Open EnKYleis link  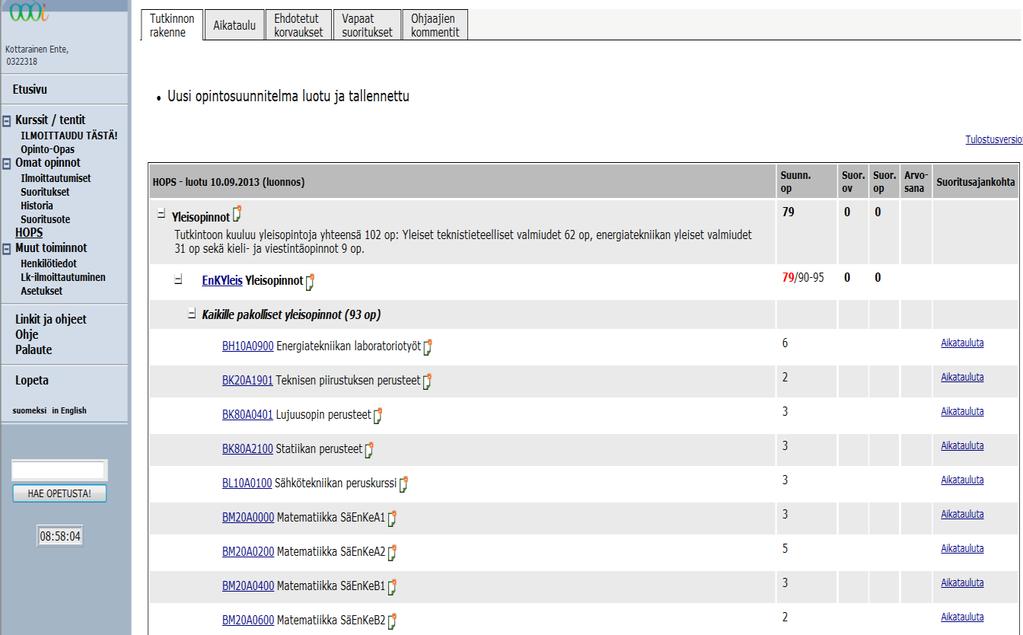(222, 281)
